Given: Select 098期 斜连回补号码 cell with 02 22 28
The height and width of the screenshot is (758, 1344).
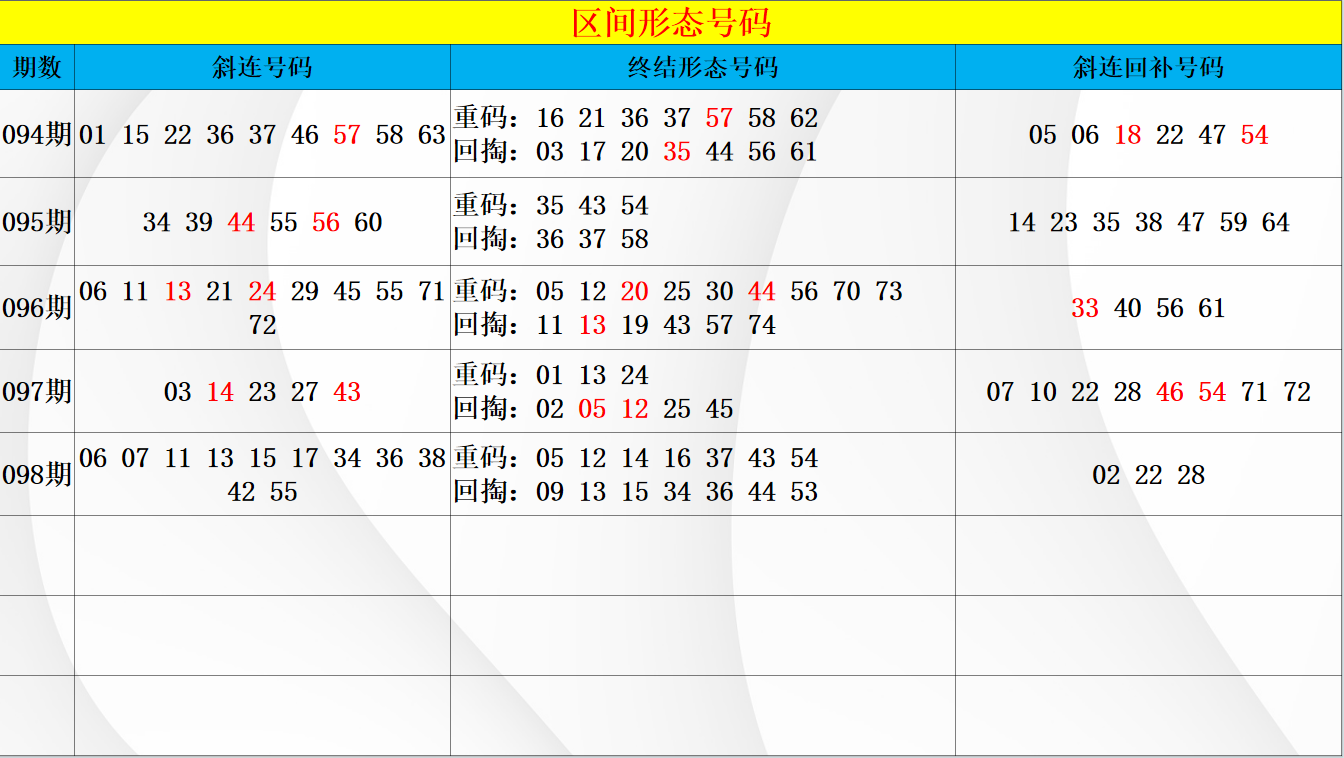Looking at the screenshot, I should coord(1148,475).
